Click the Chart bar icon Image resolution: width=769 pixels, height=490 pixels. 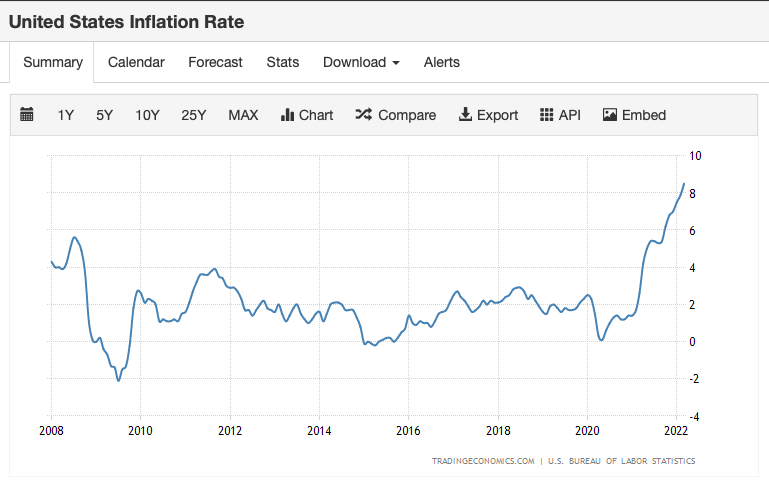point(287,115)
